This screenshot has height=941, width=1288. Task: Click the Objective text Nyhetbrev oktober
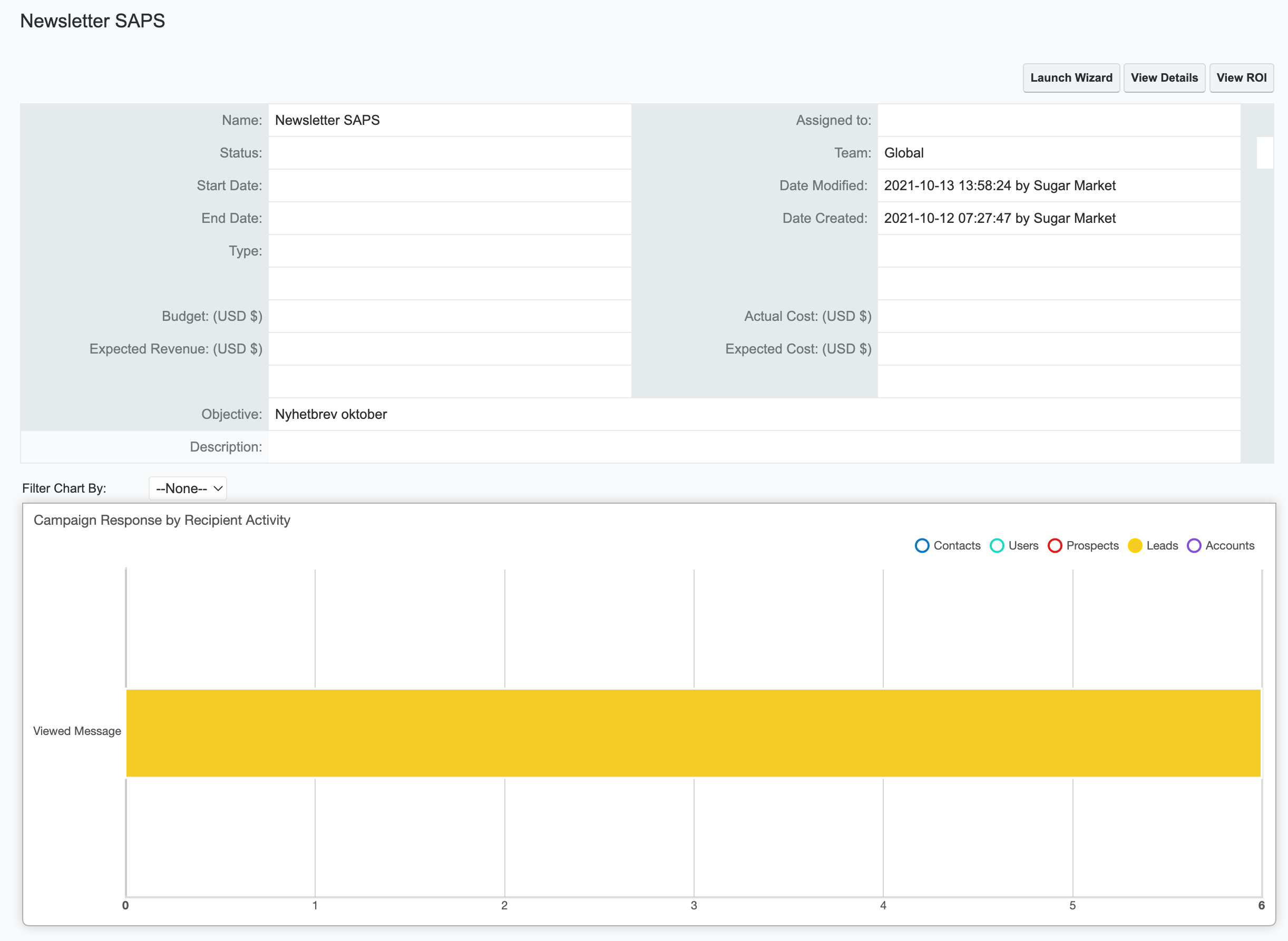click(330, 414)
